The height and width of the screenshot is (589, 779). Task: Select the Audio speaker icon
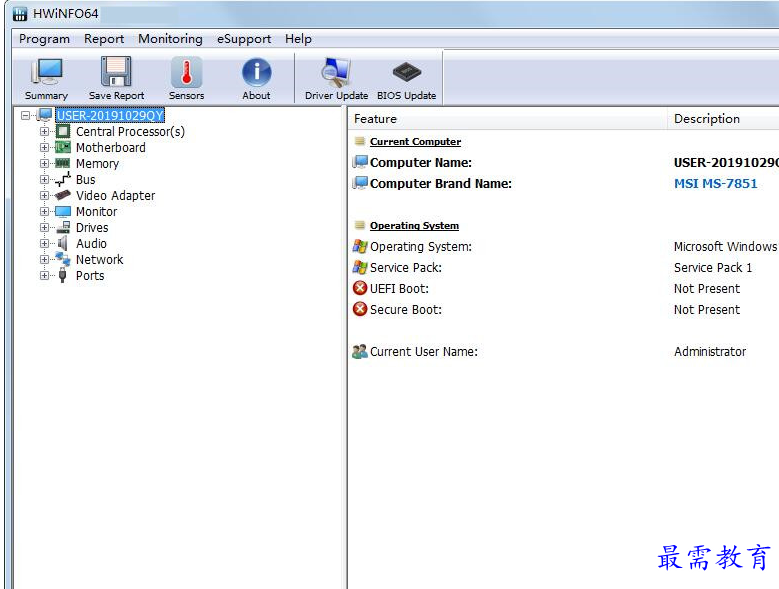(63, 243)
